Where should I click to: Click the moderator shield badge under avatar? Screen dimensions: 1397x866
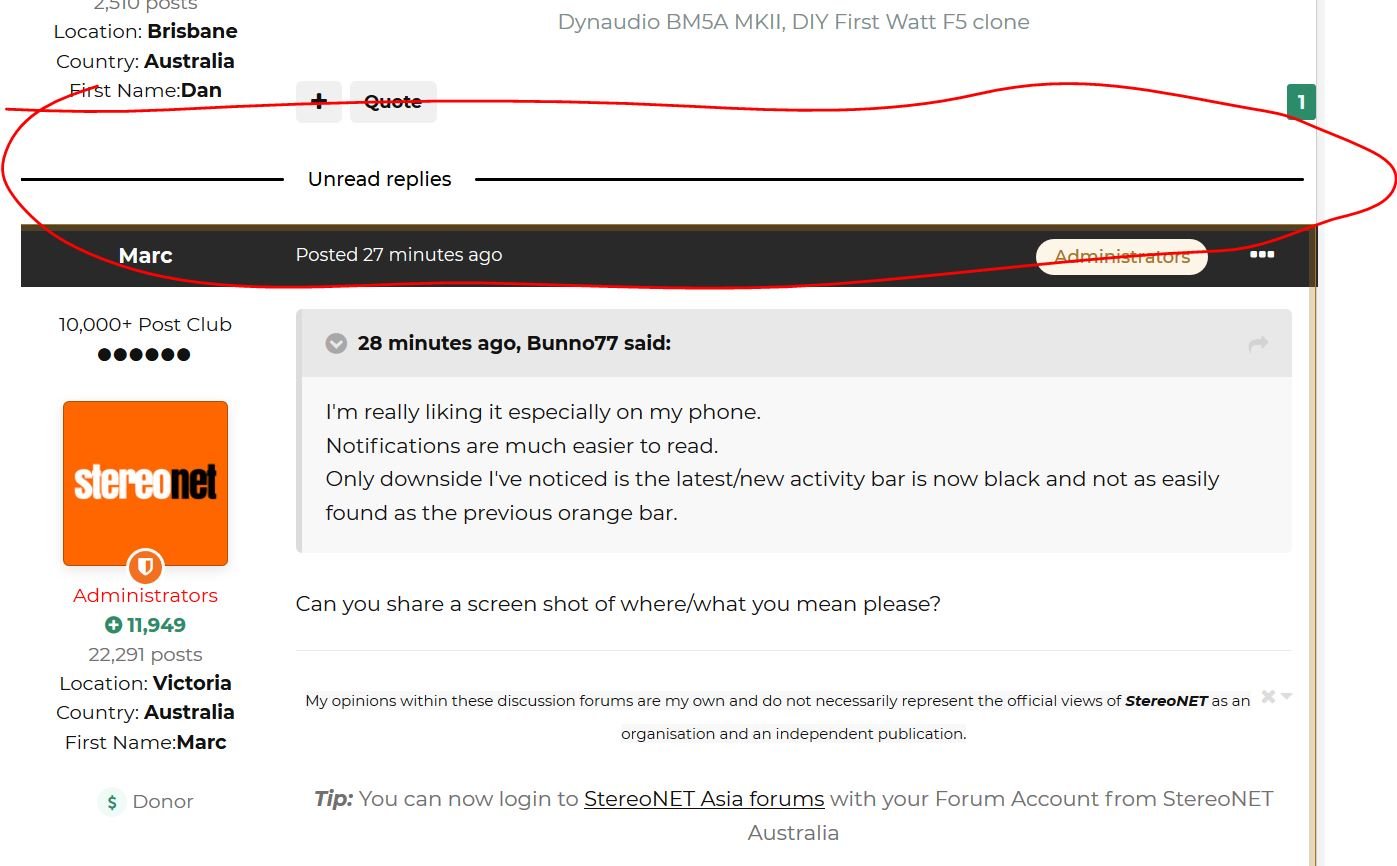point(146,567)
